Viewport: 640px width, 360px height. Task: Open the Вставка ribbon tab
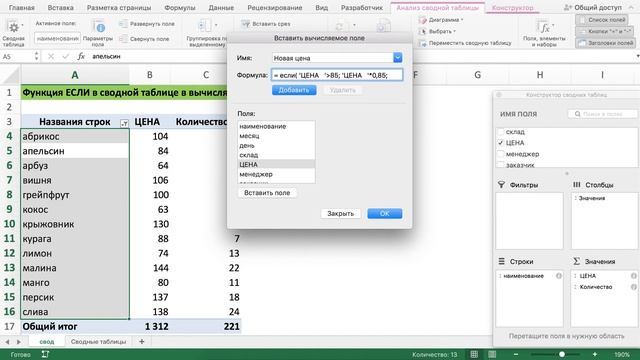point(60,8)
